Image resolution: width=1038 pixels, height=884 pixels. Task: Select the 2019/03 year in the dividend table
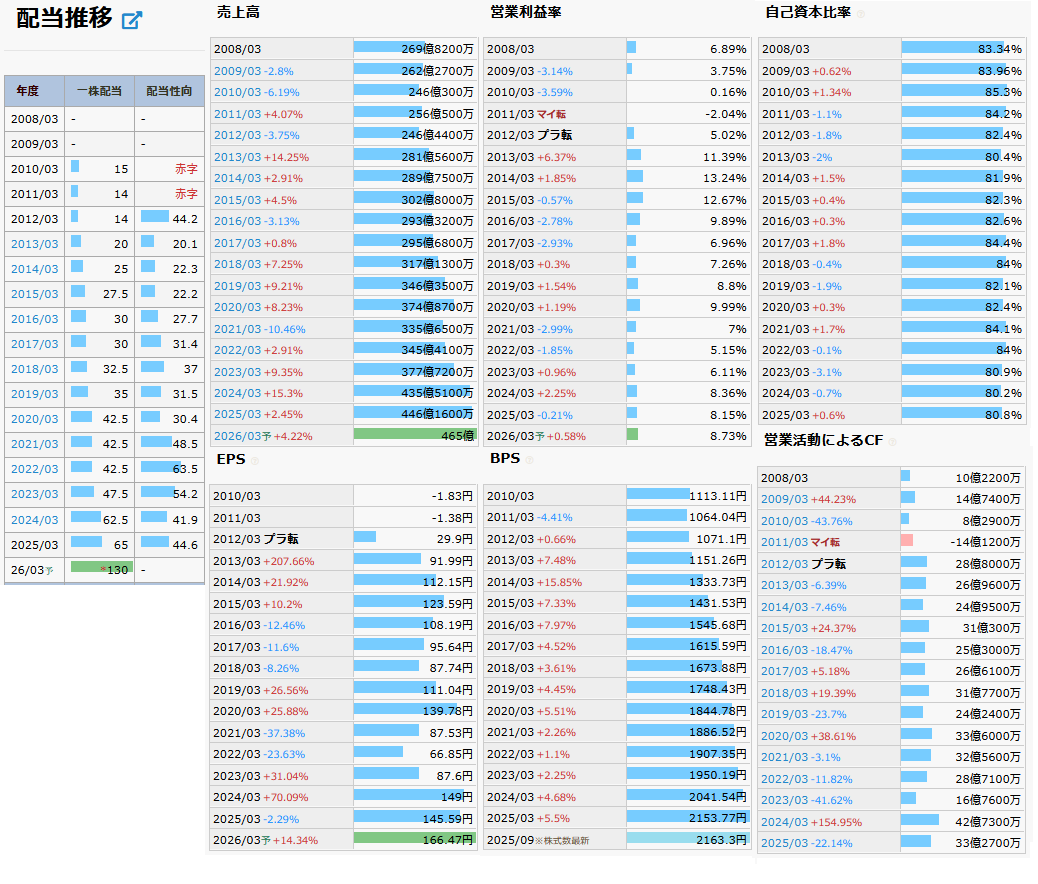coord(34,394)
